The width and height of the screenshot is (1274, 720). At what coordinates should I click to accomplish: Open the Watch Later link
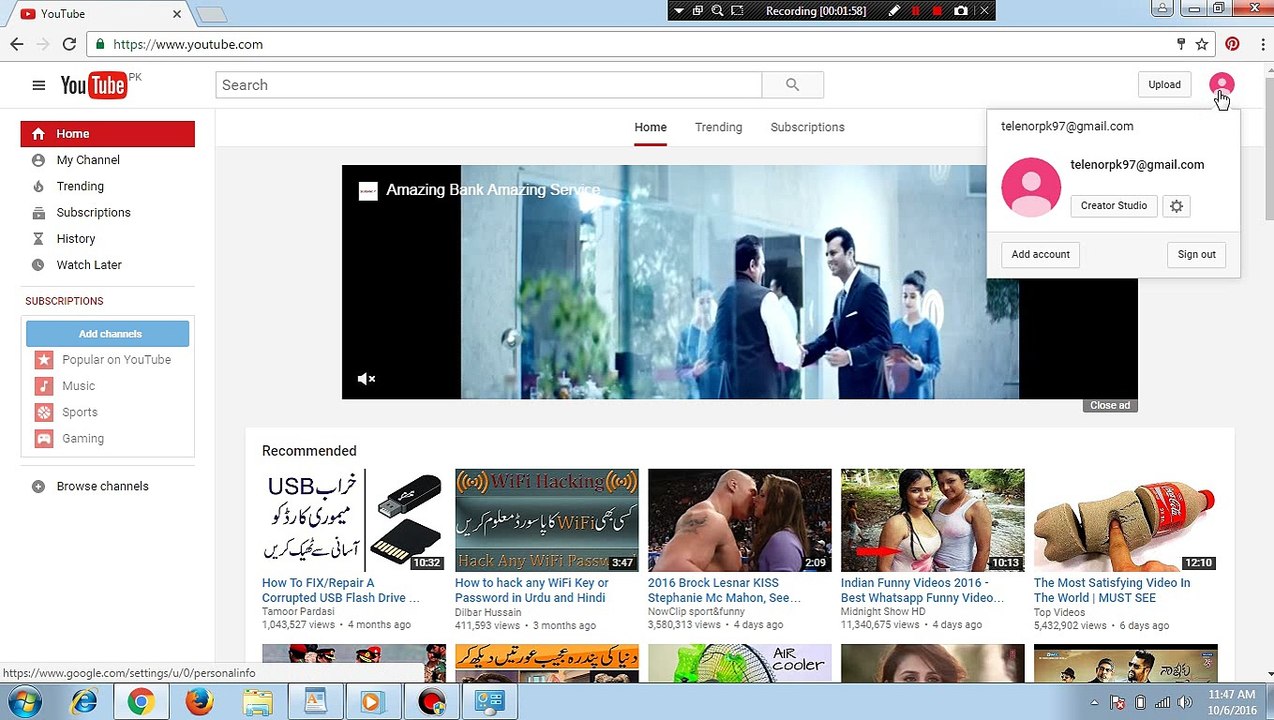click(x=89, y=265)
